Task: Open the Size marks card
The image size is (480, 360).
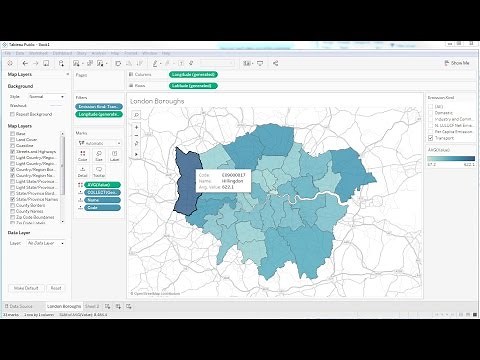Action: [x=99, y=156]
